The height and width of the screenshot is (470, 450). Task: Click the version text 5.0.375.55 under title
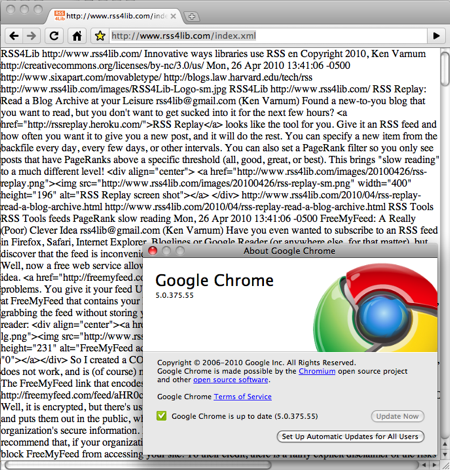pos(174,295)
